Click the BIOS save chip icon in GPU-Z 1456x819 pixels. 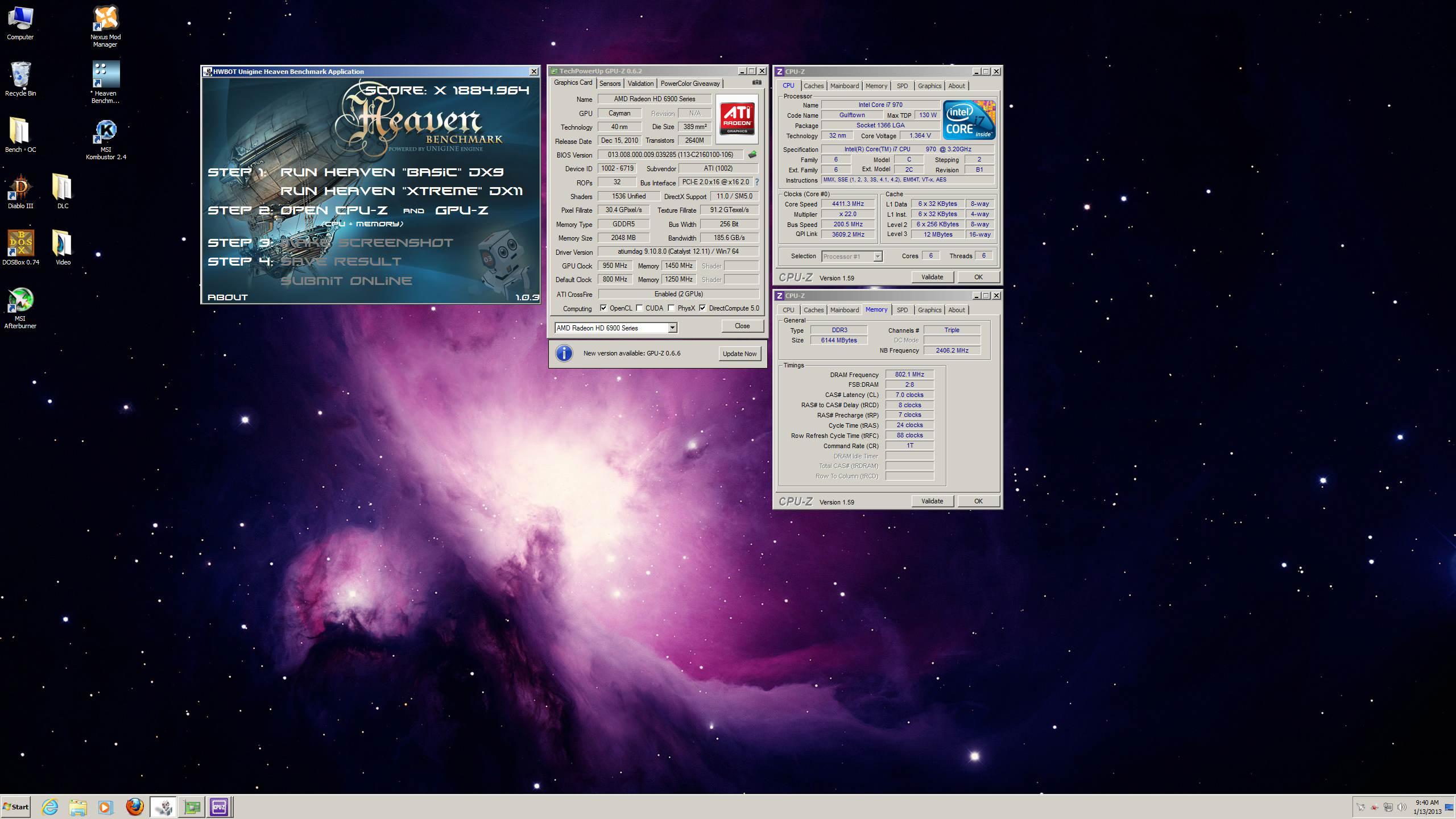pos(752,155)
